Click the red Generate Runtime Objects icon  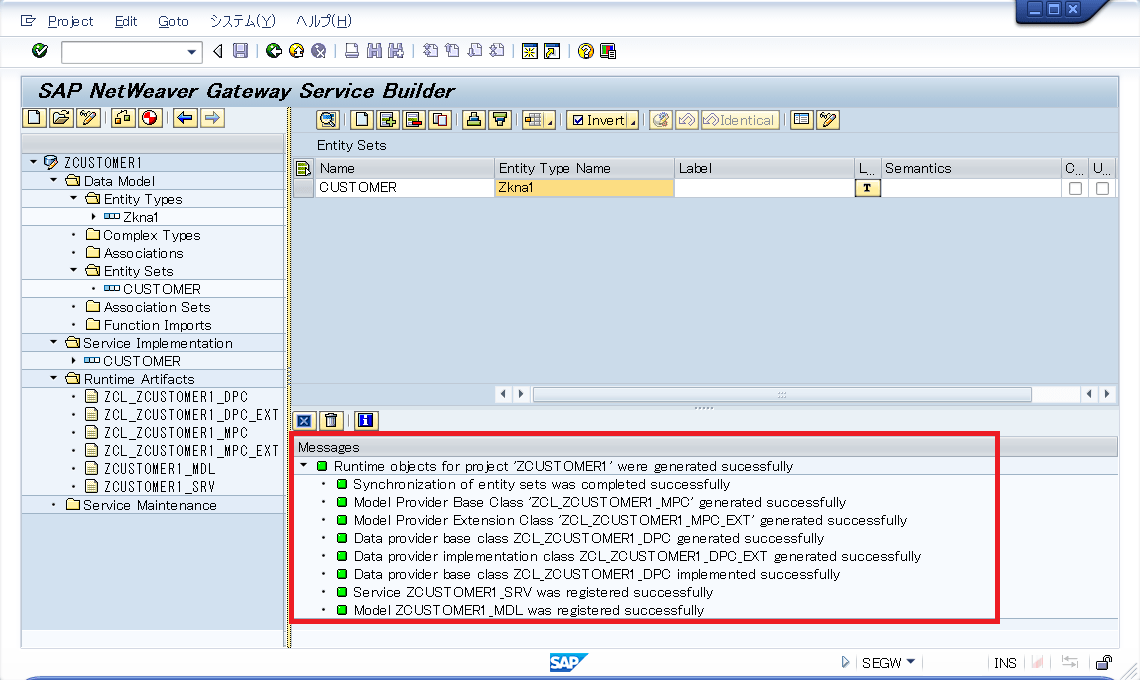click(150, 118)
